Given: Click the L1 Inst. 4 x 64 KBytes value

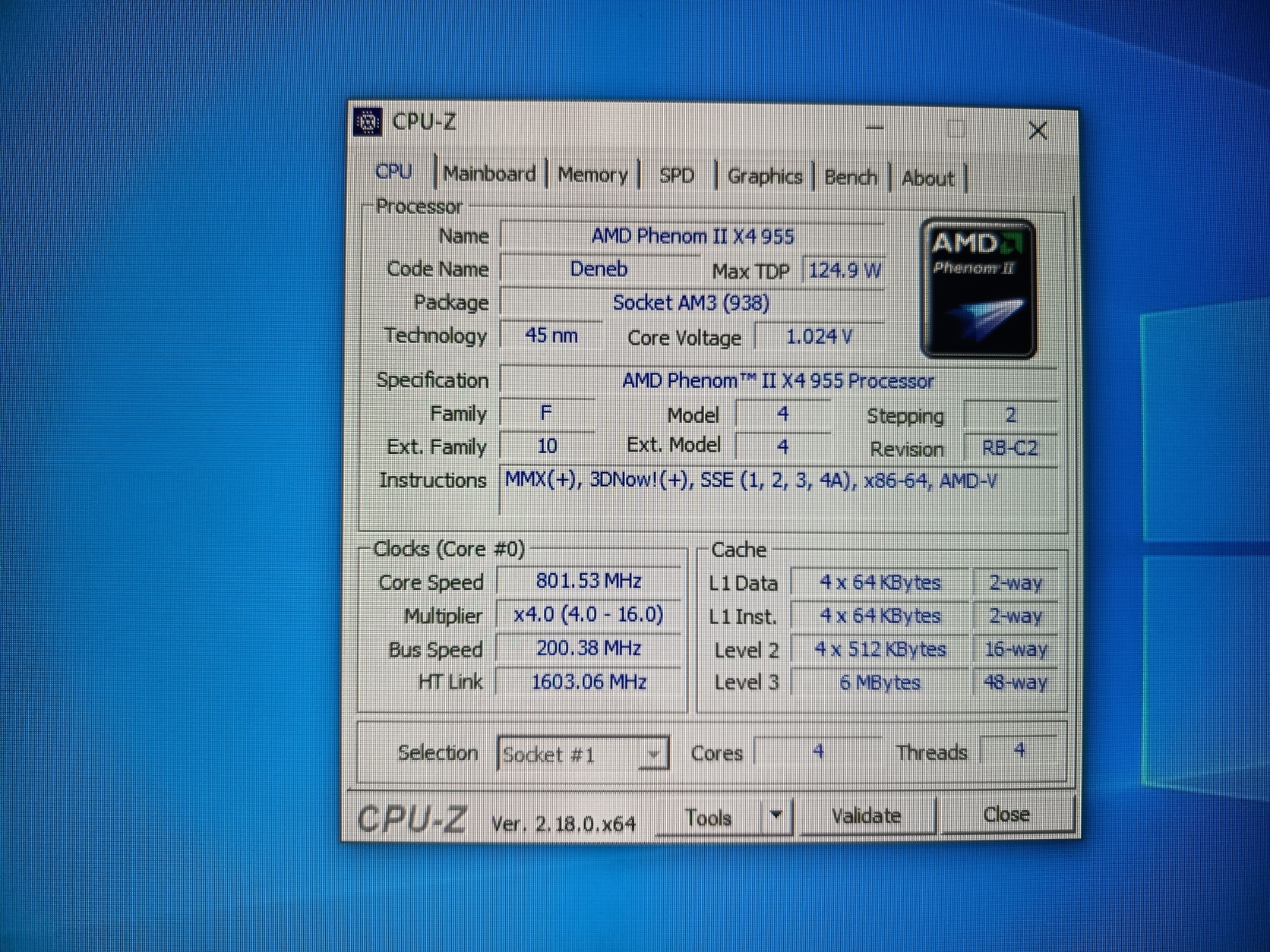Looking at the screenshot, I should click(x=880, y=616).
